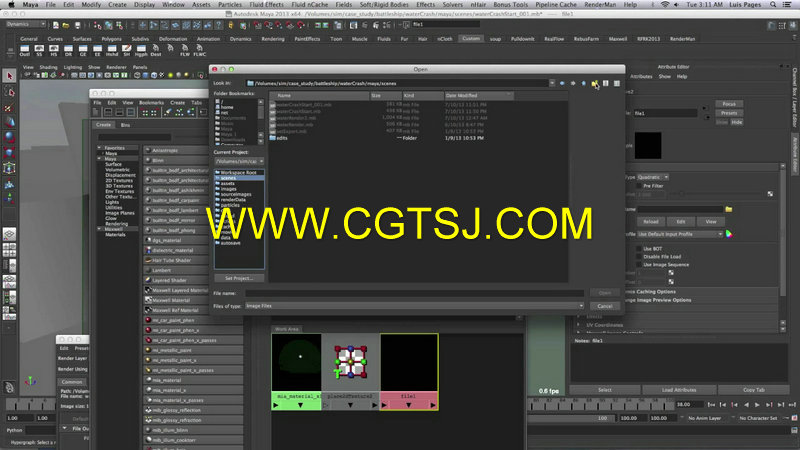Open the Current Project dropdown
Screen dimensions: 800x450
(x=239, y=161)
